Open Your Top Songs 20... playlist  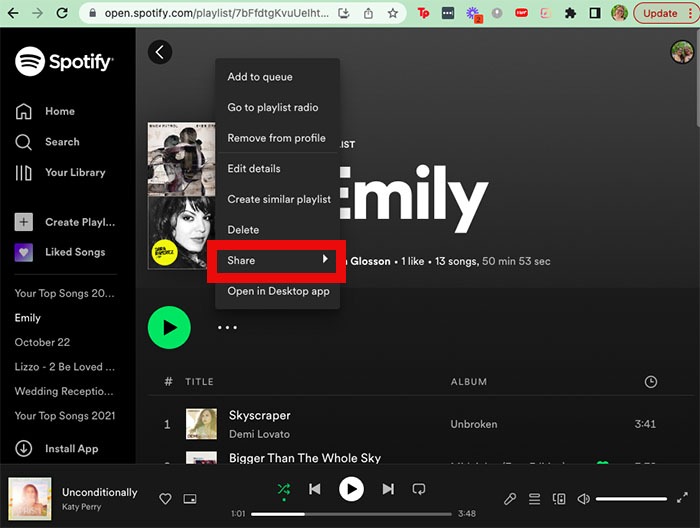point(64,293)
